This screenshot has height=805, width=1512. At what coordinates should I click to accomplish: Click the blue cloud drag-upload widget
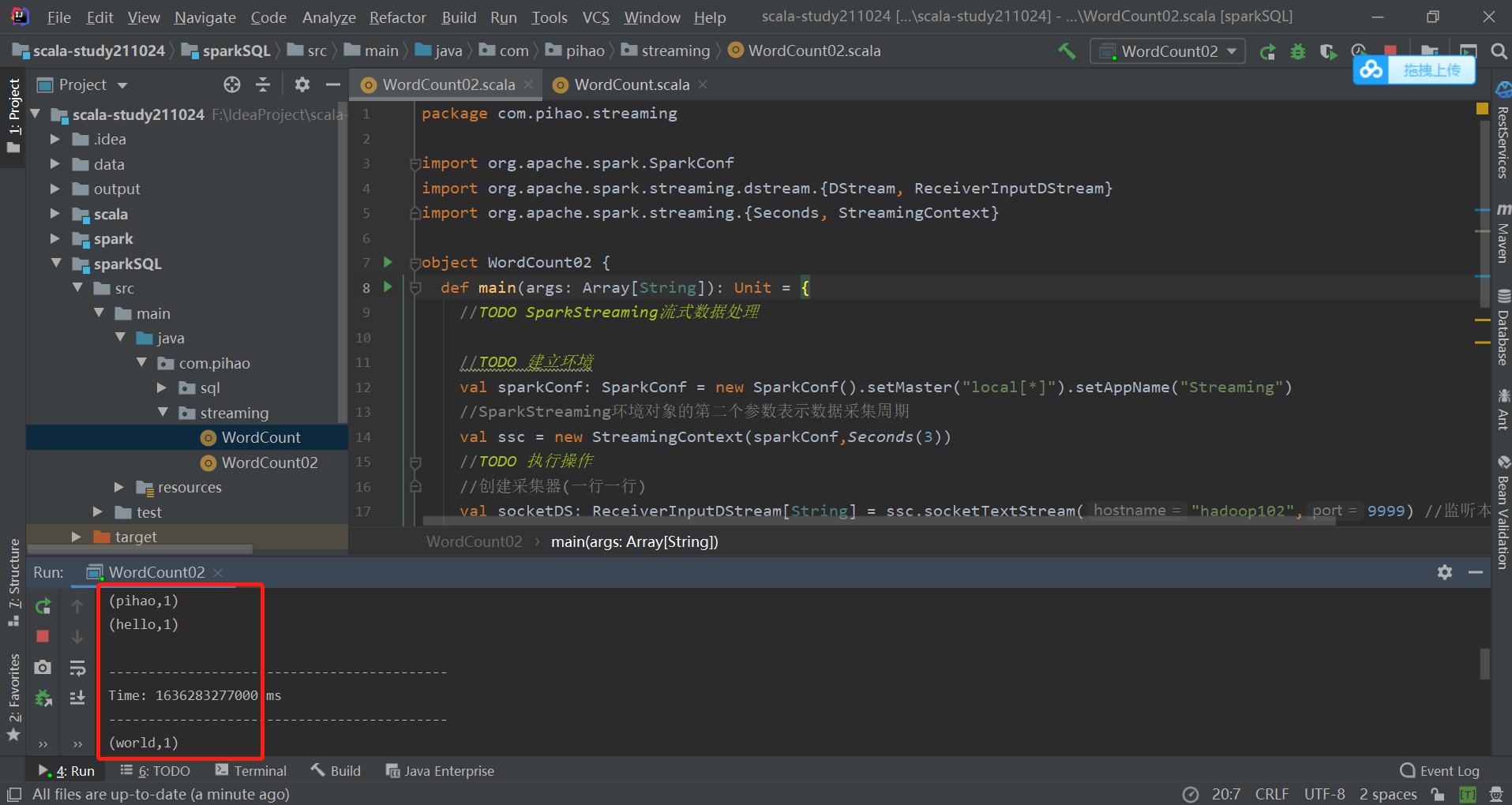(x=1414, y=69)
